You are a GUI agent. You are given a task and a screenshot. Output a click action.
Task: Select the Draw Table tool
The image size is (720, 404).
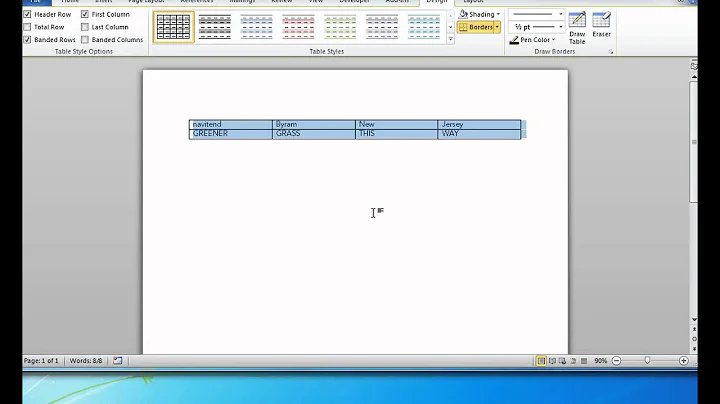577,28
